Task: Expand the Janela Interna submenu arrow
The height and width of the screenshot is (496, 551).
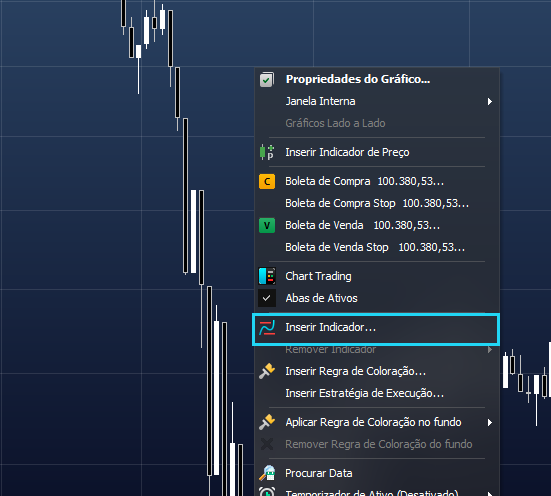Action: tap(490, 102)
